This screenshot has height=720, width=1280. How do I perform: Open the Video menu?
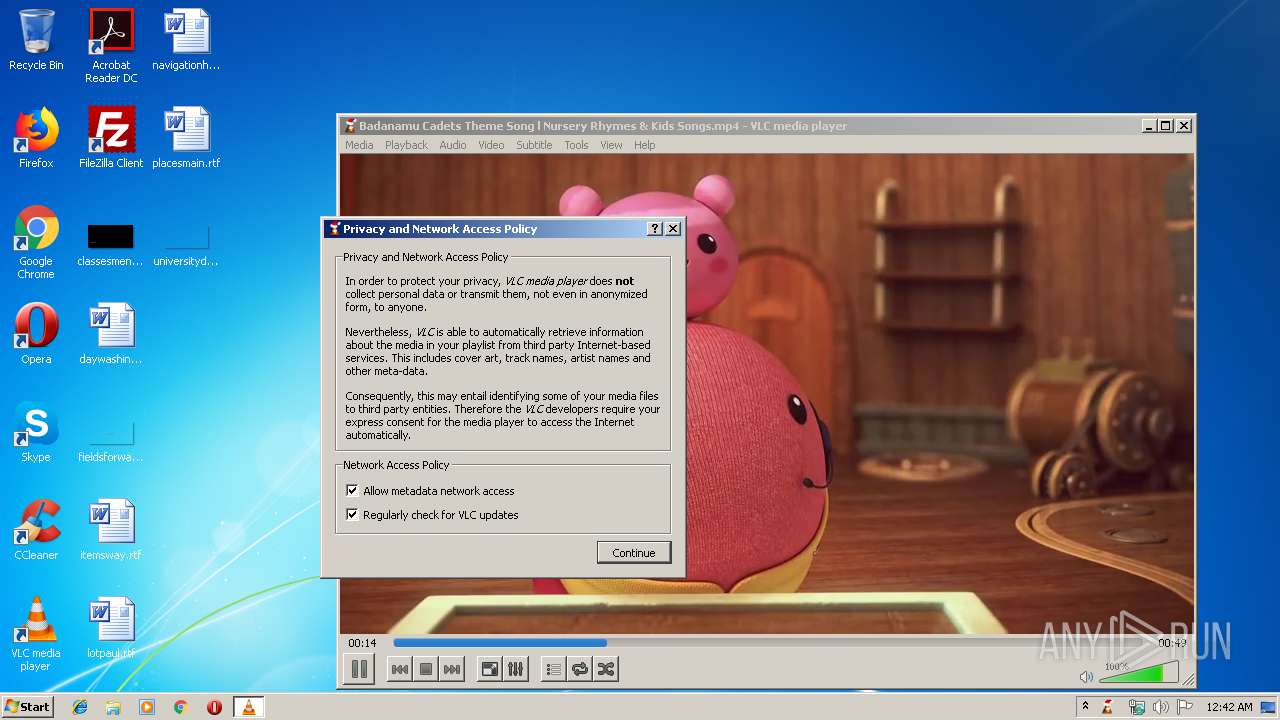click(491, 145)
